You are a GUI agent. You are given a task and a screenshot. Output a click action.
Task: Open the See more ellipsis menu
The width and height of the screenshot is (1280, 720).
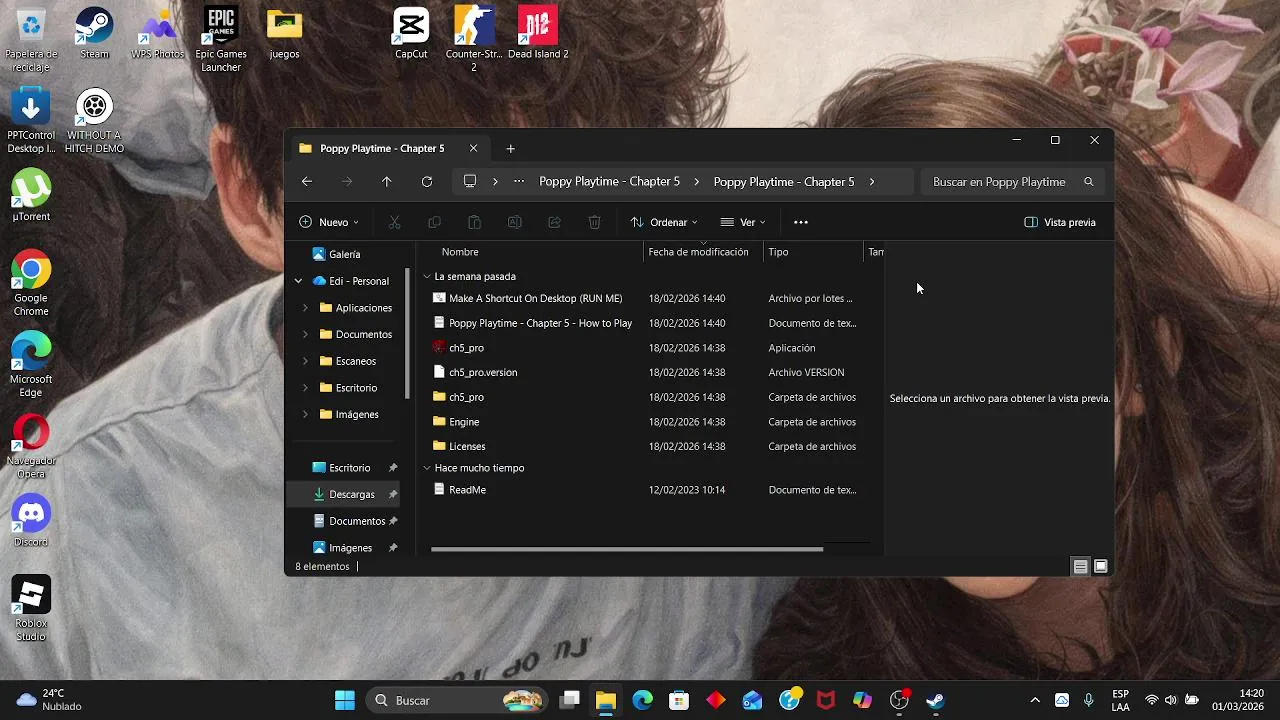tap(800, 222)
